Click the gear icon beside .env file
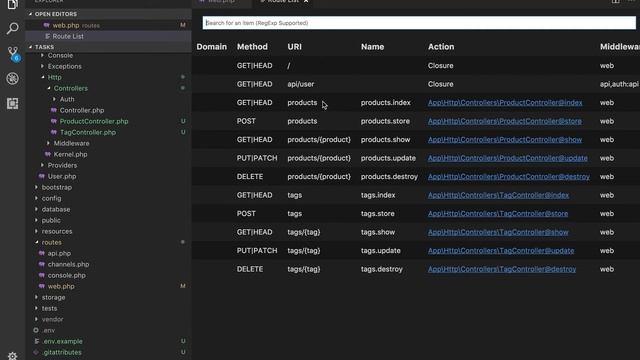The height and width of the screenshot is (360, 640). point(36,330)
